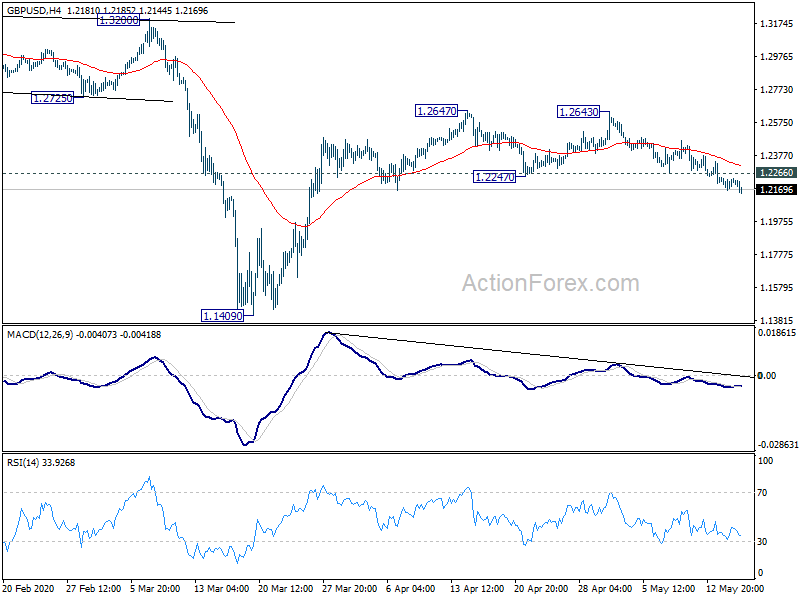Screen dimensions: 800x600
Task: Click the 1.26470 peak label
Action: 437,111
